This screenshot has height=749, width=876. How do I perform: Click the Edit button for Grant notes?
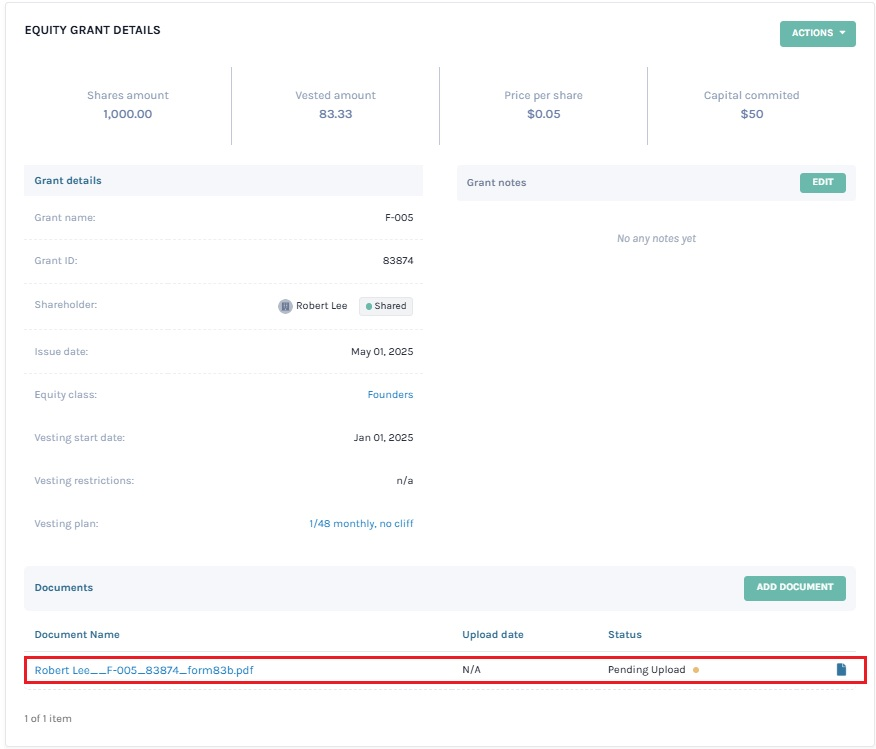tap(822, 183)
